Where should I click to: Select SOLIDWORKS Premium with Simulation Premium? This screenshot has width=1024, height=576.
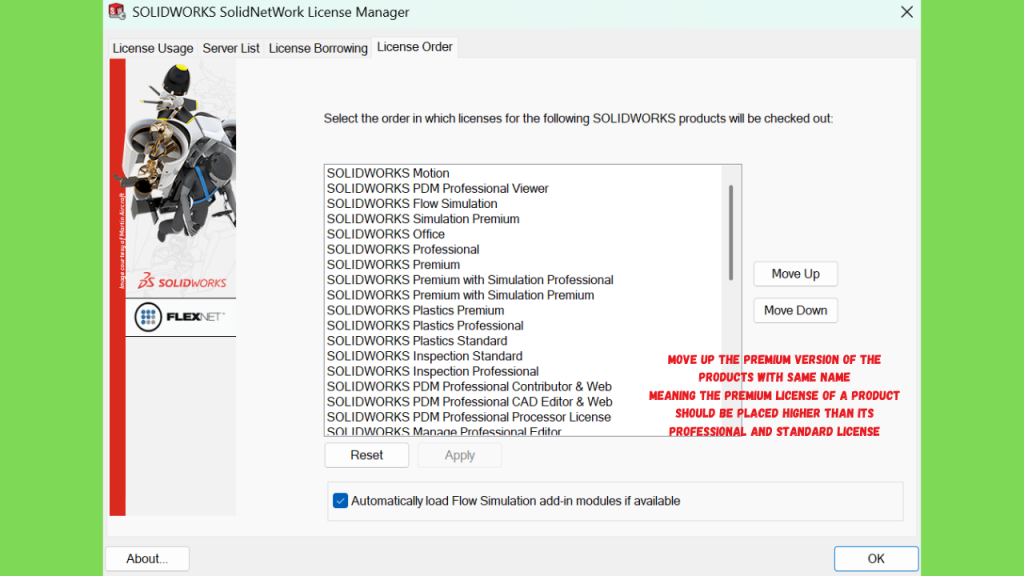pyautogui.click(x=523, y=295)
